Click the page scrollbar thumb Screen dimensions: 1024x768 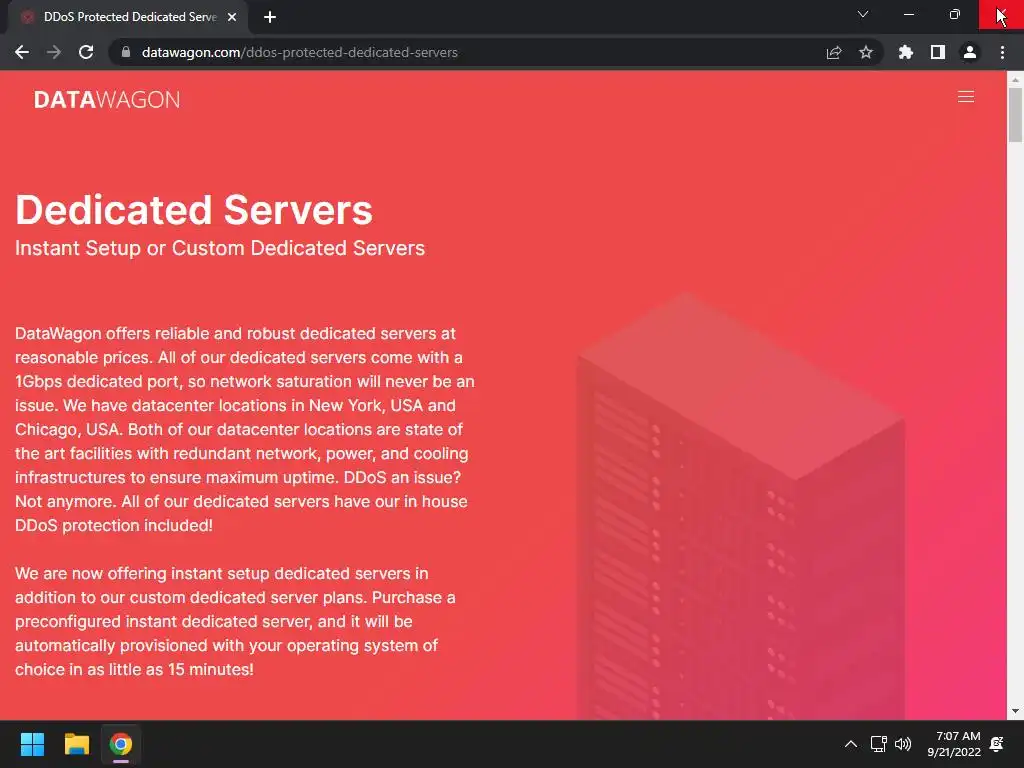pos(1015,114)
